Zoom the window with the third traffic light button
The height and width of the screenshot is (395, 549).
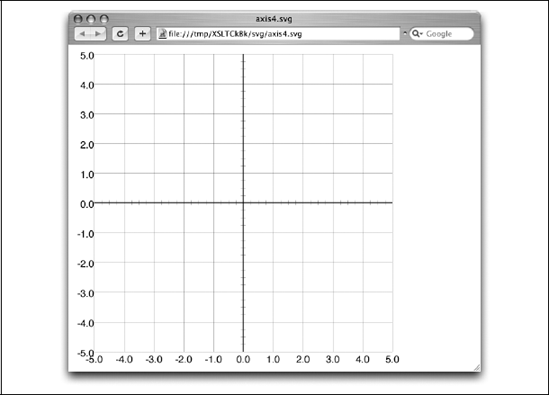[x=104, y=19]
